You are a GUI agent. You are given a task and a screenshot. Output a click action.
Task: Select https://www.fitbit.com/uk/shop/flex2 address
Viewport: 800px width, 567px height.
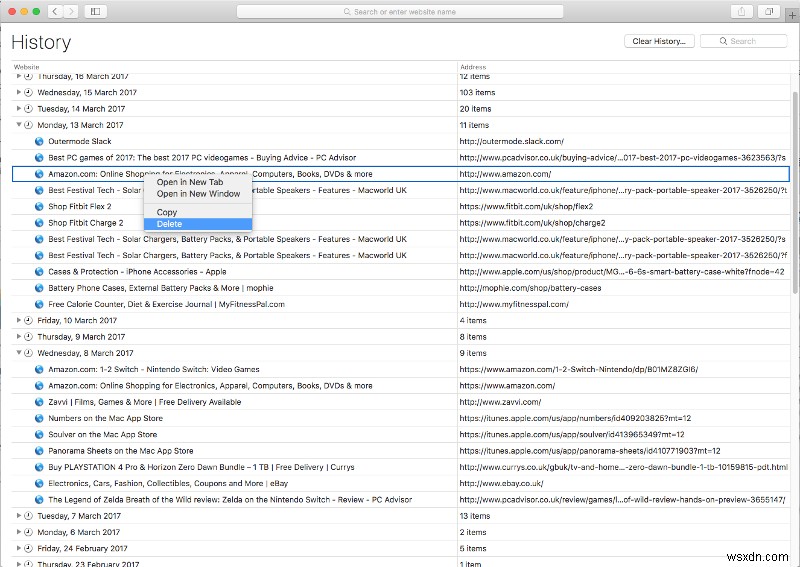click(x=526, y=207)
